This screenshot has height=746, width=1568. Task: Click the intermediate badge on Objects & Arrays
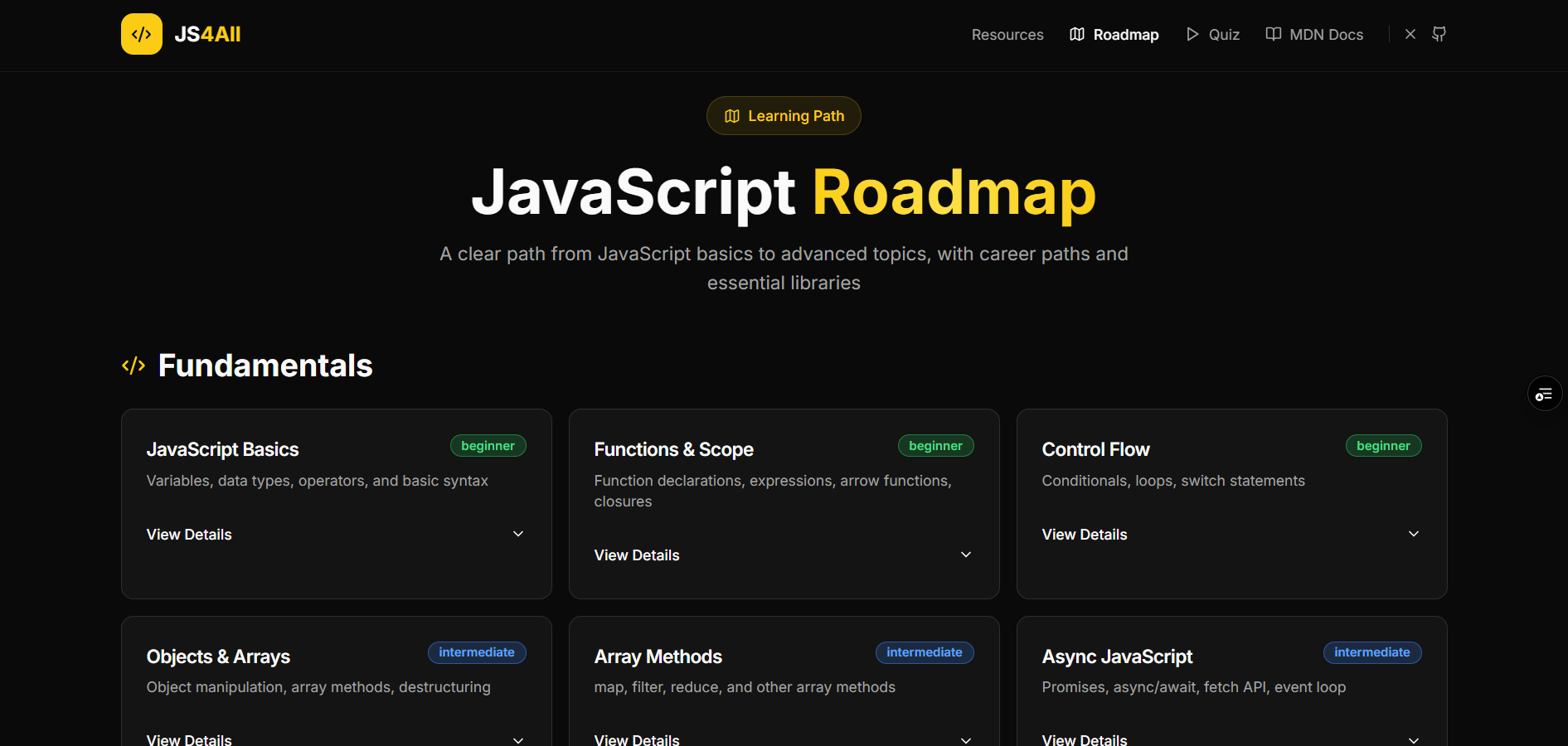tap(477, 652)
